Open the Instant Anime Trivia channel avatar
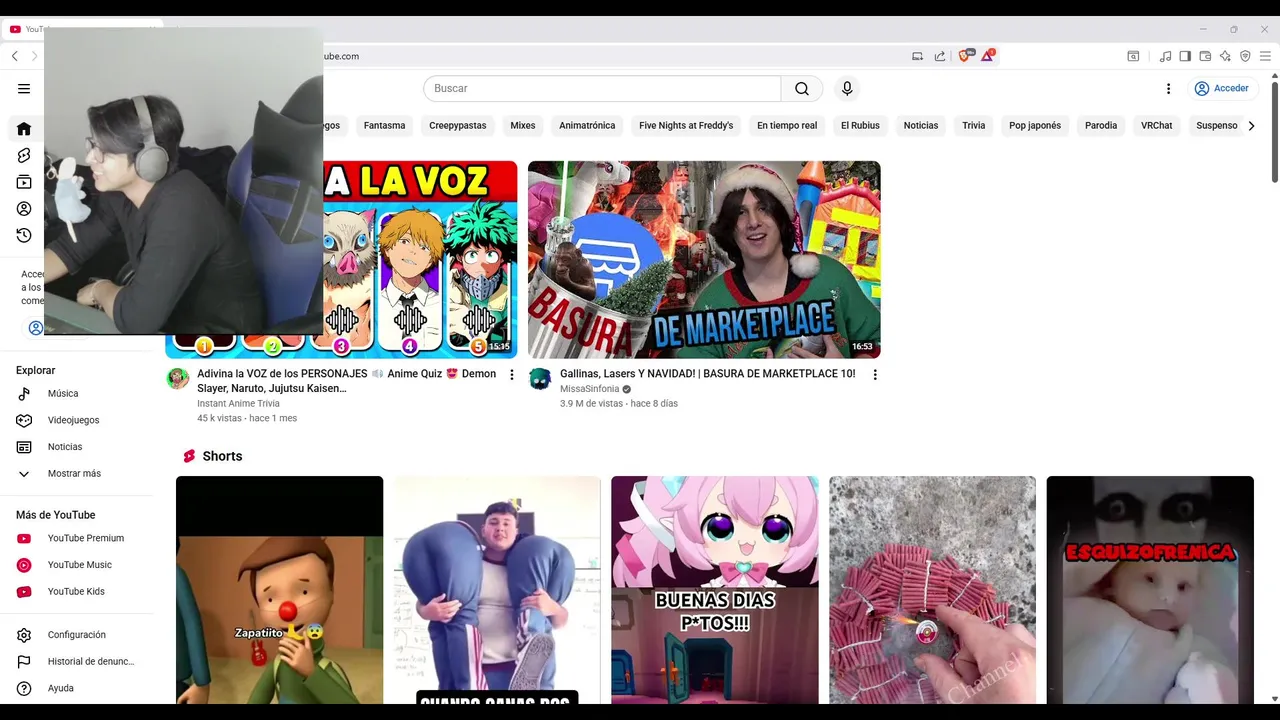This screenshot has height=720, width=1280. (x=178, y=378)
